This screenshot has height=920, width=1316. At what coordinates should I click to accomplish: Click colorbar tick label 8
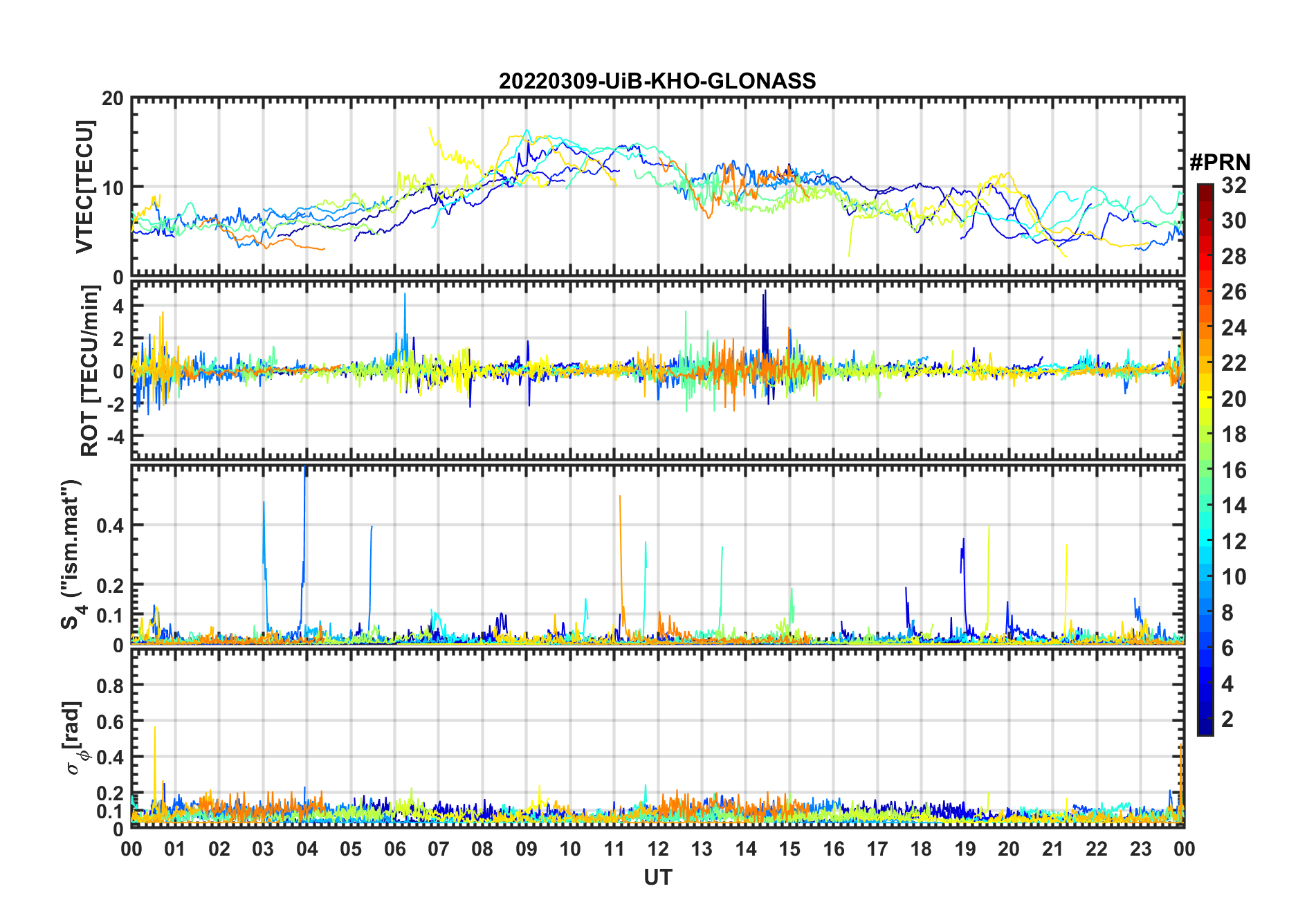click(1227, 613)
